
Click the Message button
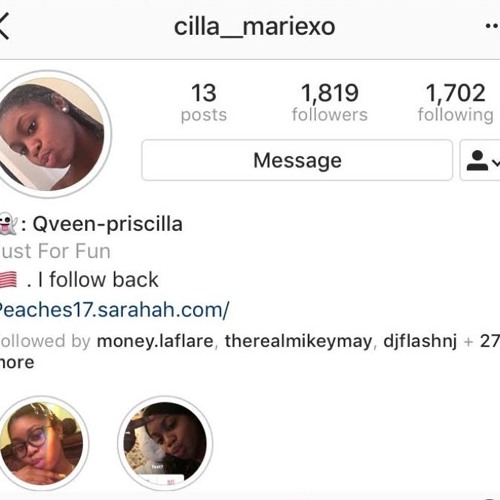(297, 160)
